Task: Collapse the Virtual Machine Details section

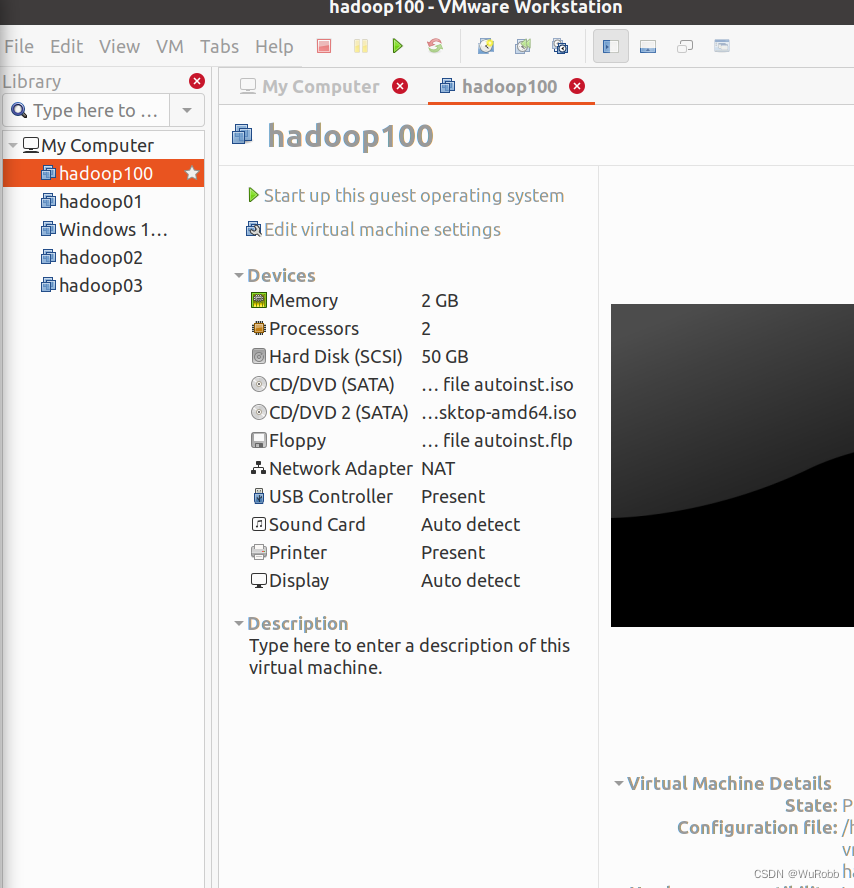Action: click(x=619, y=784)
